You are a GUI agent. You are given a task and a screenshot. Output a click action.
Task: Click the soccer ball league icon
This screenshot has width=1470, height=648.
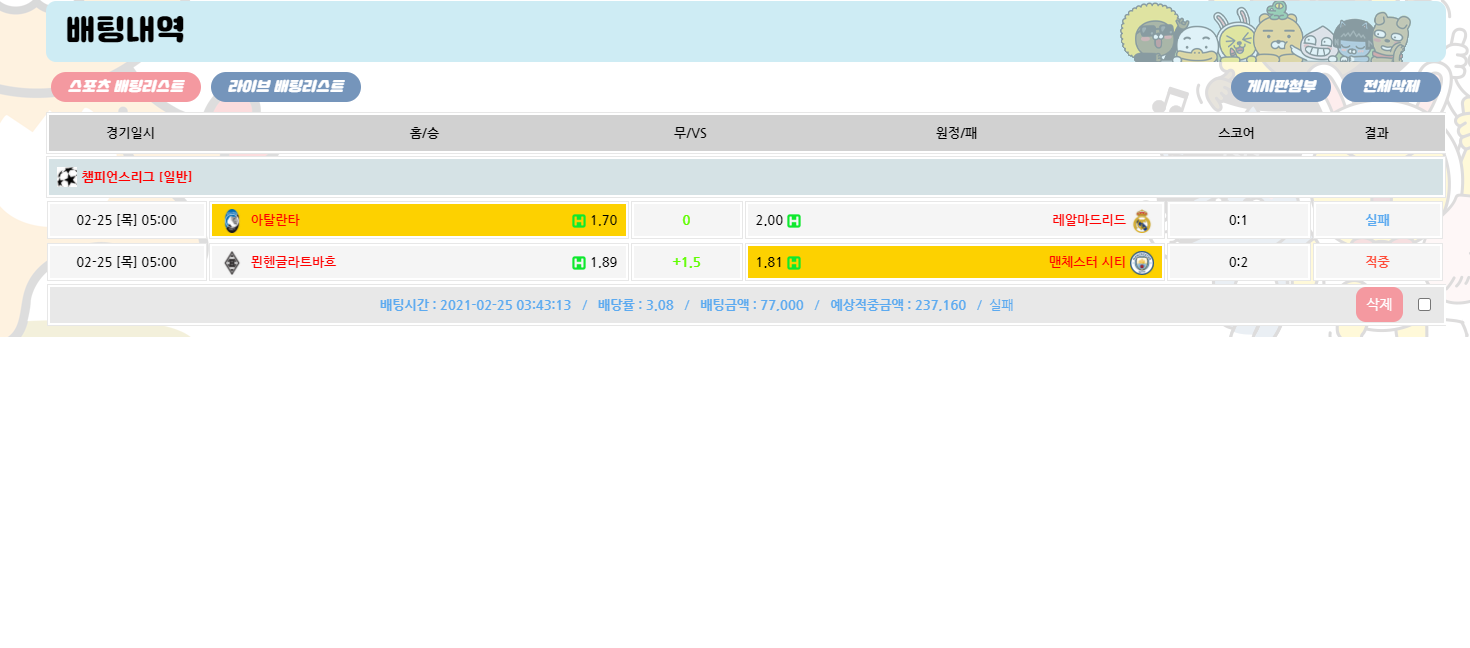[x=67, y=177]
